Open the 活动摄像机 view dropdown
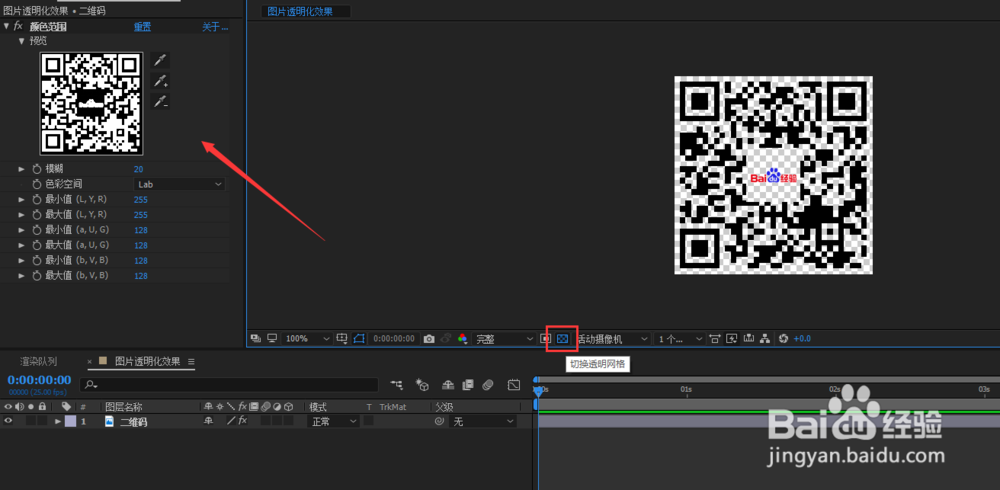1000x490 pixels. click(612, 338)
